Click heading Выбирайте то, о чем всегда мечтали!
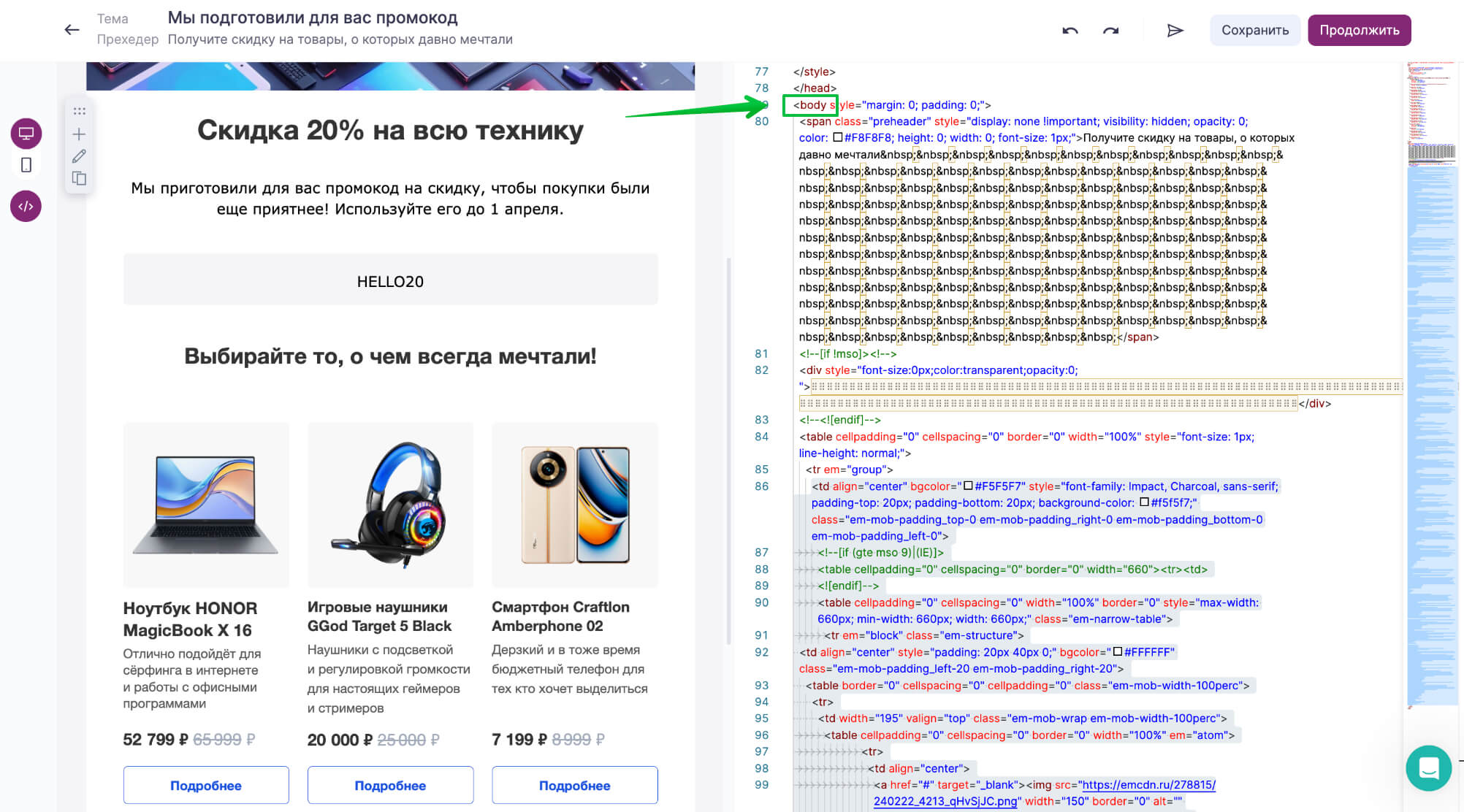The image size is (1464, 812). point(390,356)
